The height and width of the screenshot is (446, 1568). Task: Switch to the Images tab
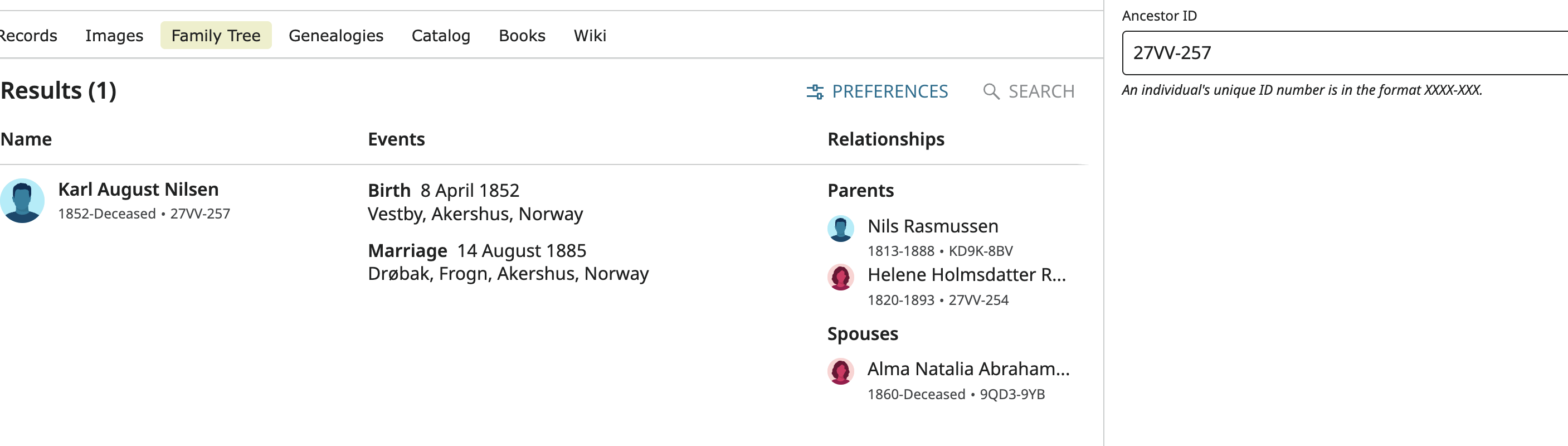(x=114, y=35)
